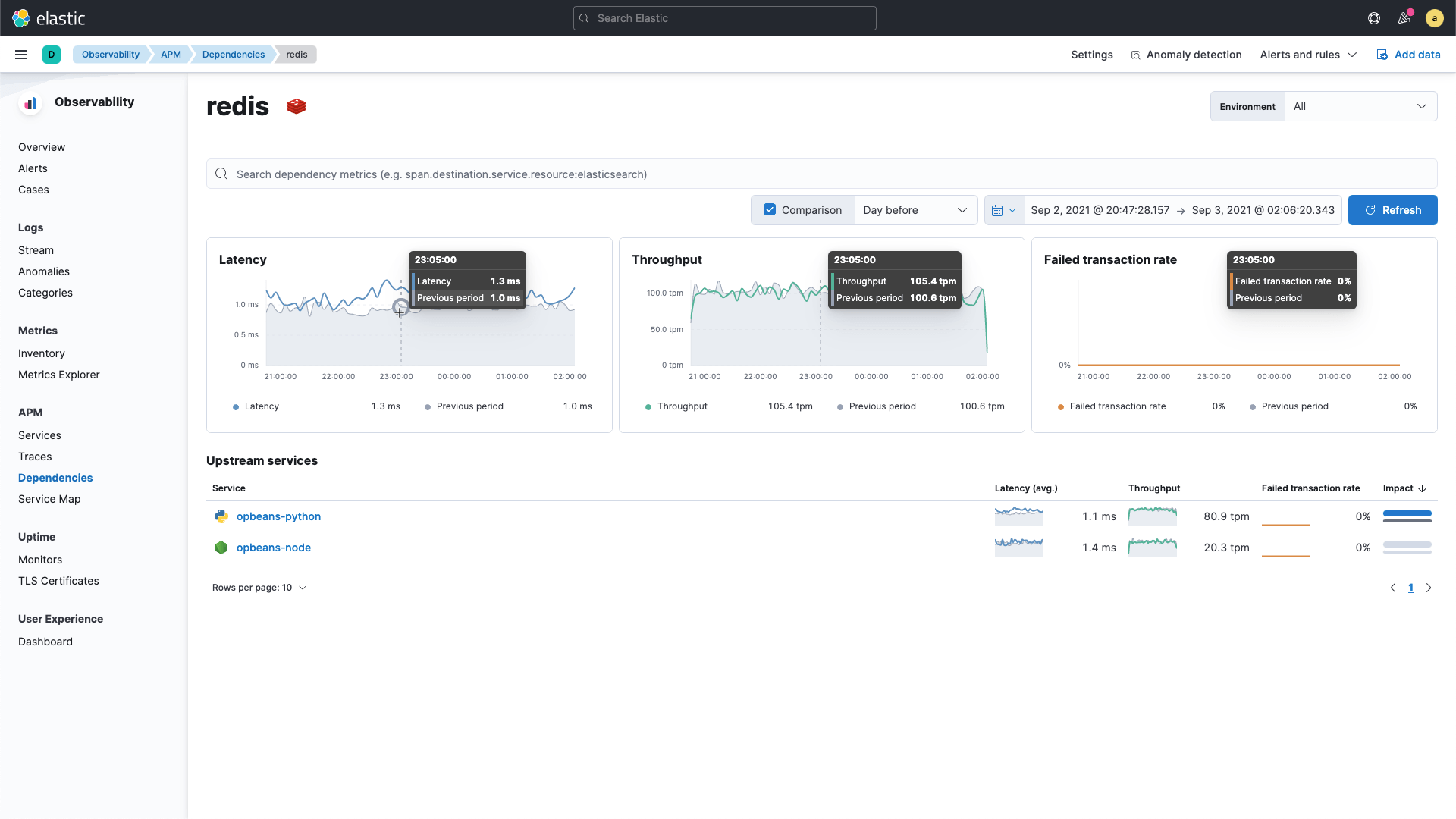Click the Refresh button icon
This screenshot has width=1456, height=819.
pos(1370,210)
